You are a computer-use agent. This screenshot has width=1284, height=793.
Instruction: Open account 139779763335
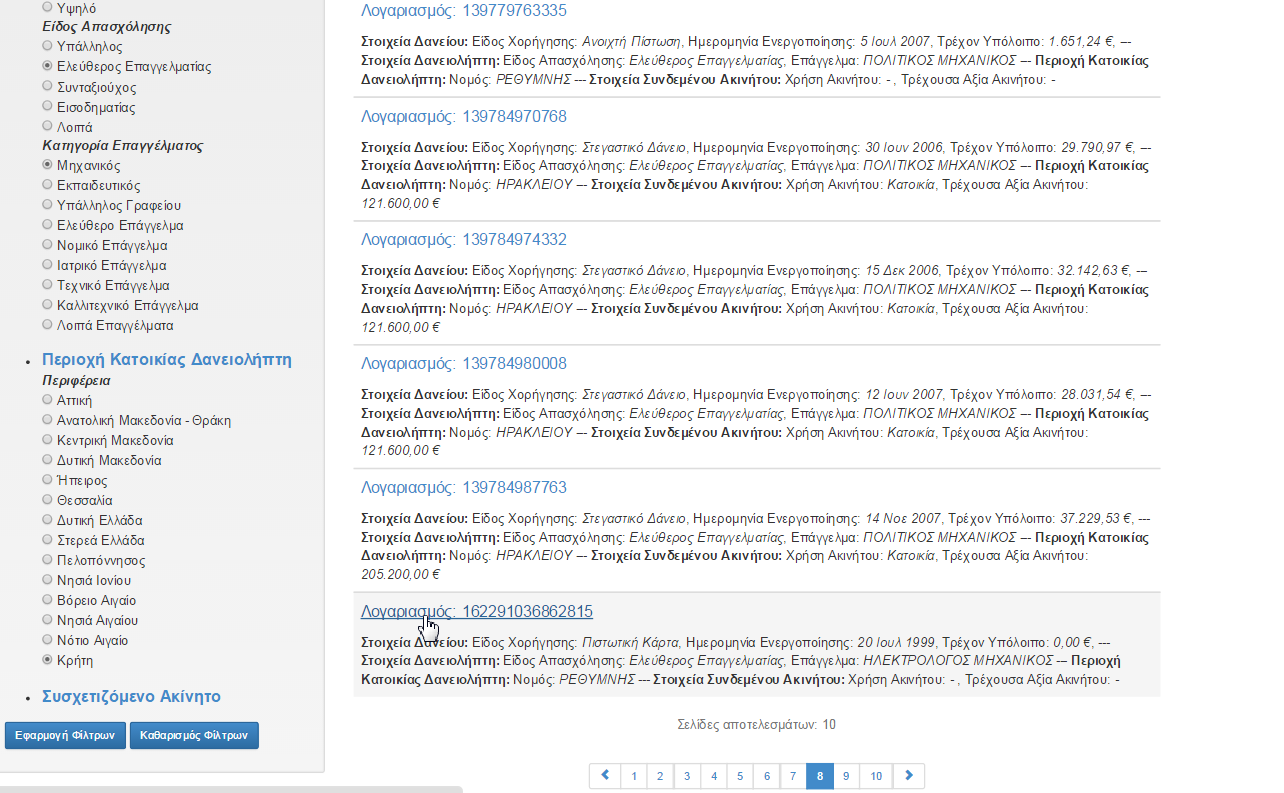point(464,12)
